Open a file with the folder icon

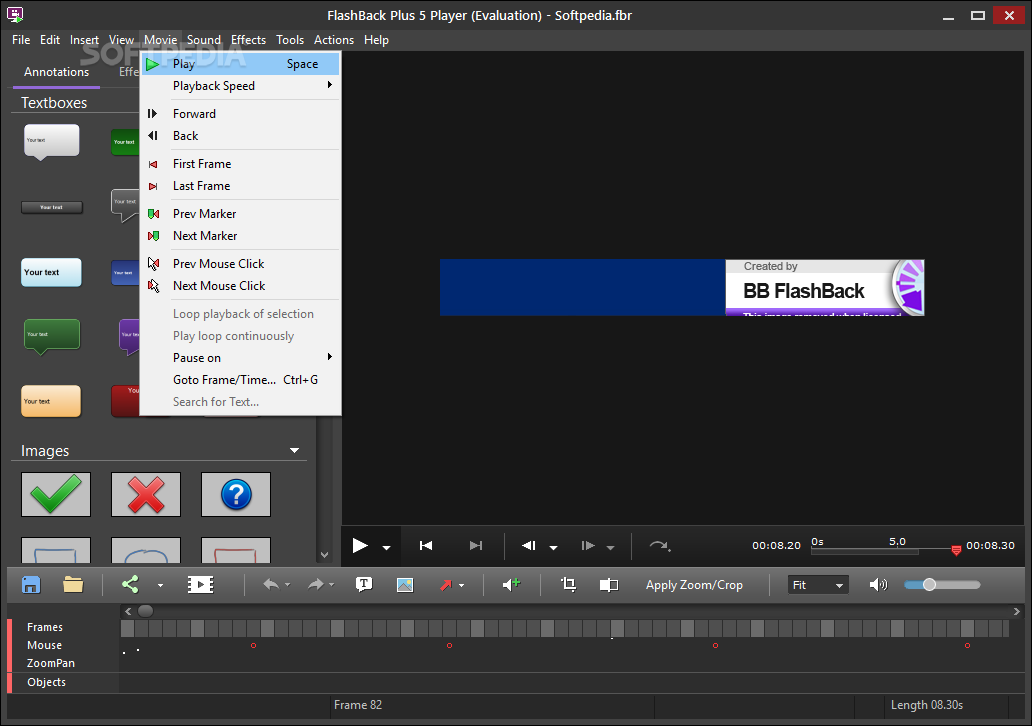pos(73,584)
